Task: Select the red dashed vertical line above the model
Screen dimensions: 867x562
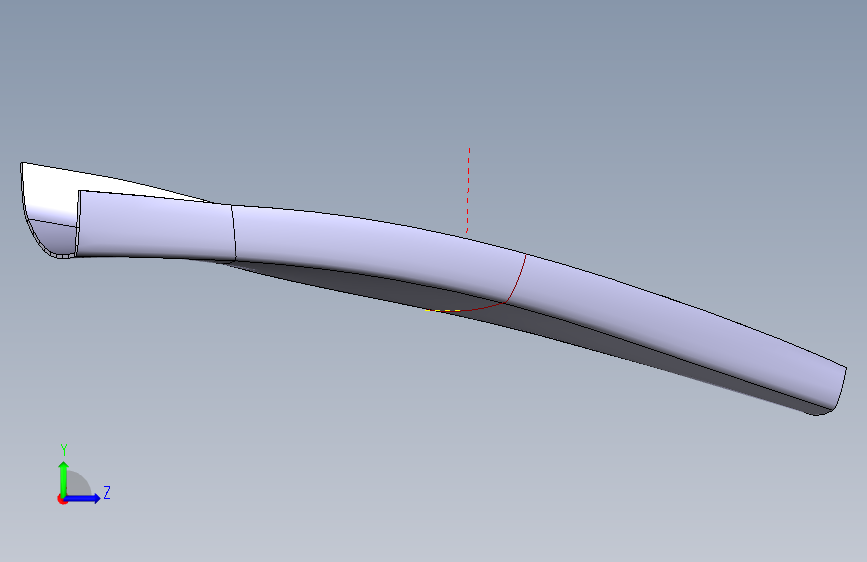Action: click(x=468, y=190)
